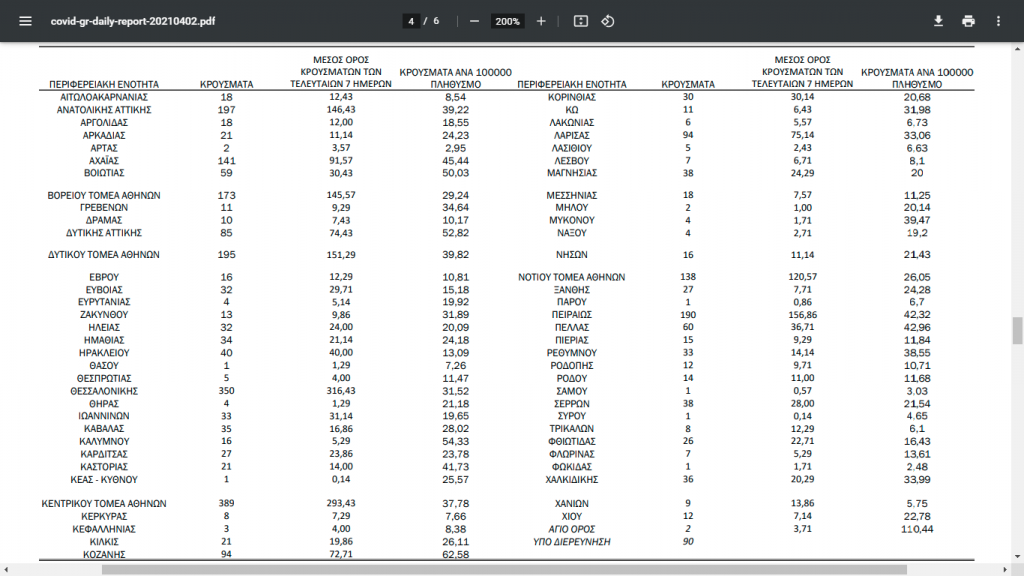Select the row label ΚΕΝΤΡΙΚΟΥ ΤΟΜΕΑ ΑΘΗΝΩΝ

[x=104, y=504]
